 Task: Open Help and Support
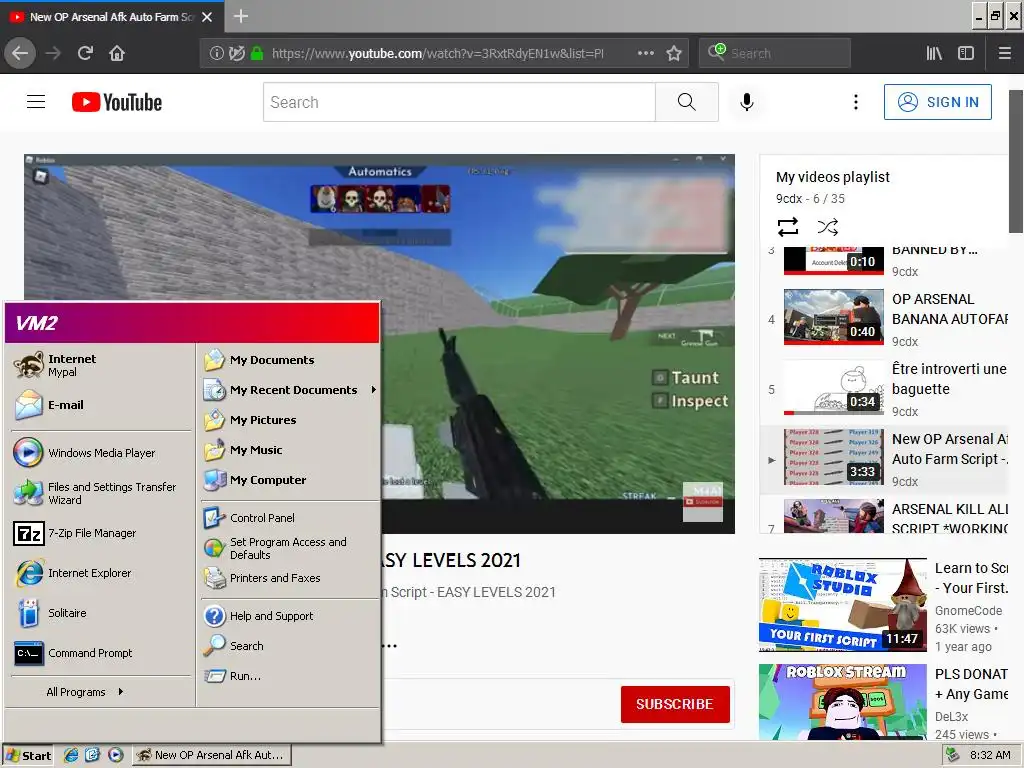(x=289, y=616)
